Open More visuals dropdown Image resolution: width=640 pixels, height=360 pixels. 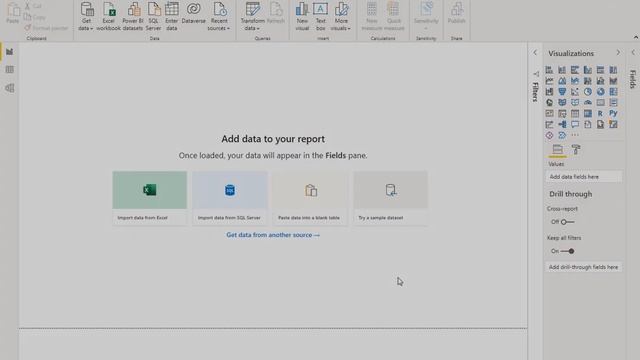[x=341, y=16]
